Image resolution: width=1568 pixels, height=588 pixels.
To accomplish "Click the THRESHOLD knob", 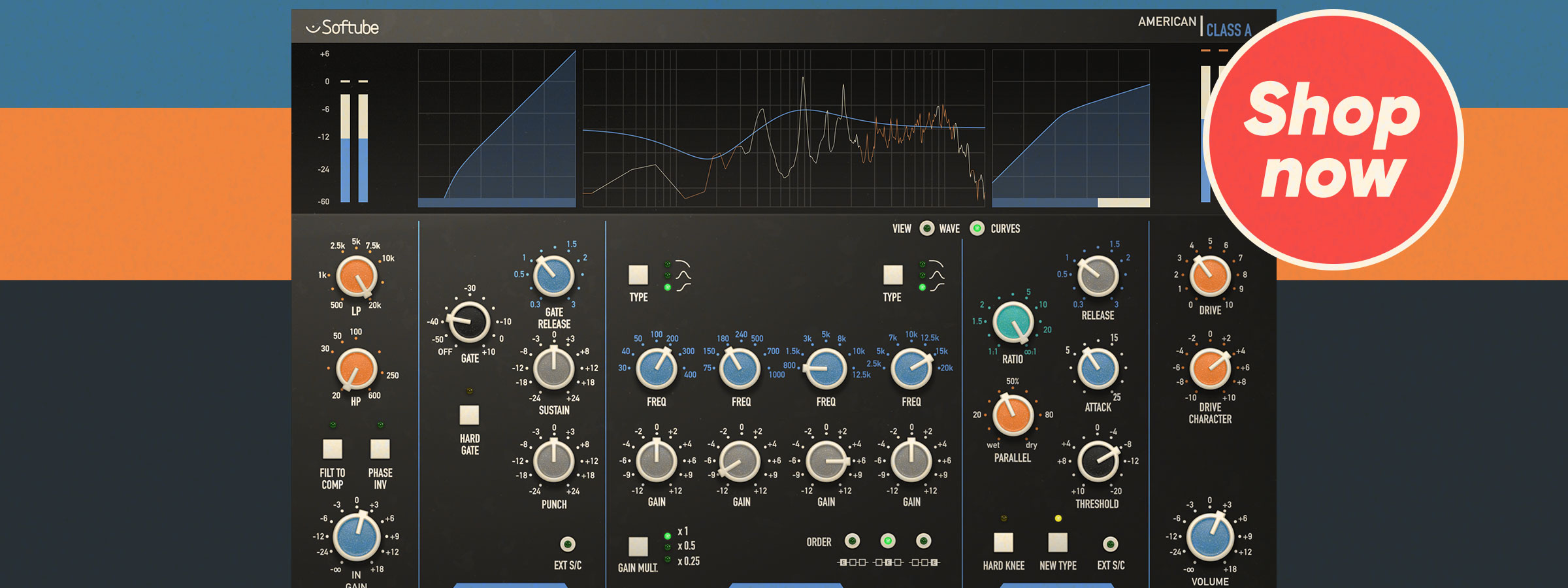I will click(x=1098, y=461).
